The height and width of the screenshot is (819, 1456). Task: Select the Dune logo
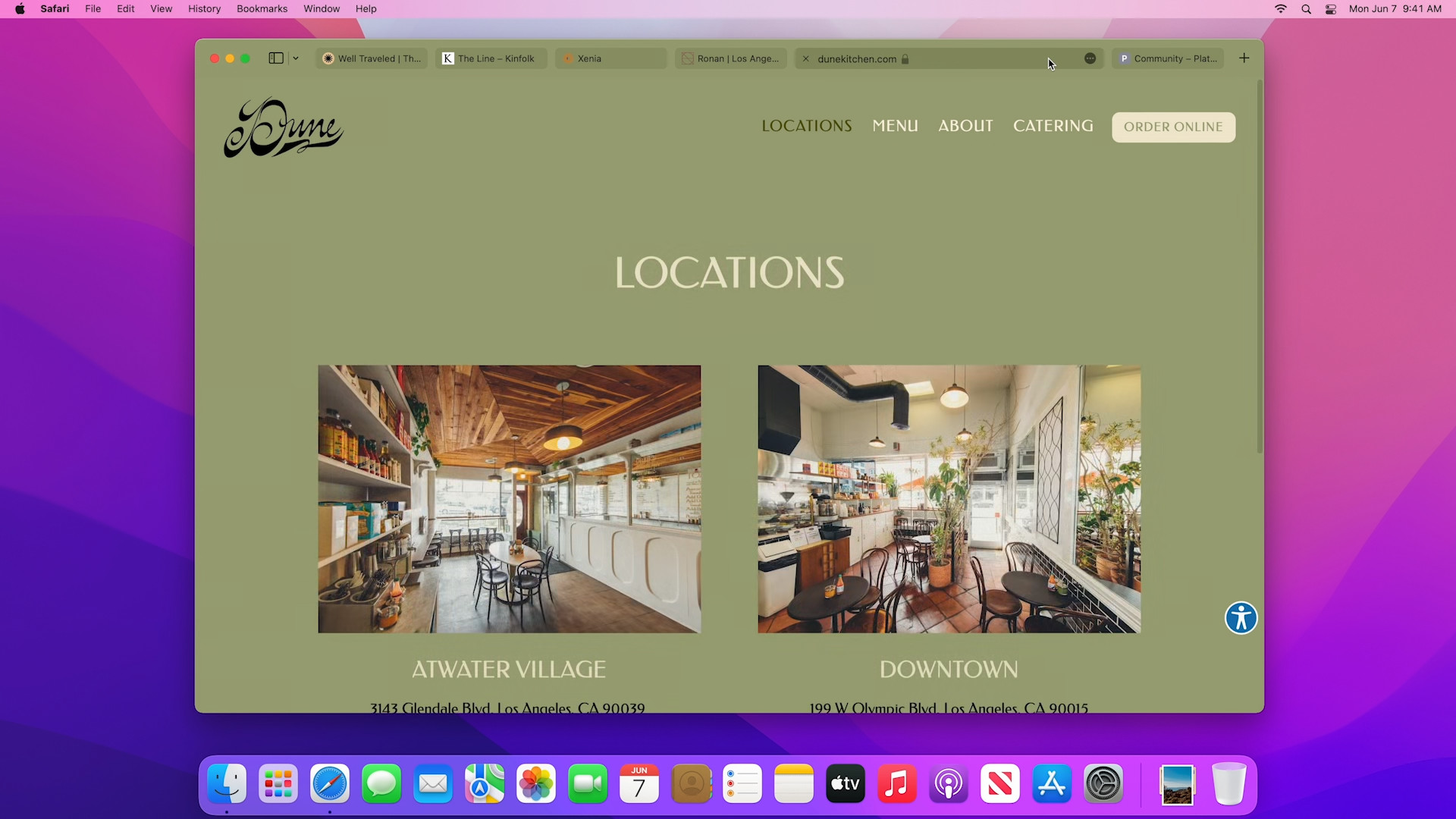pyautogui.click(x=282, y=127)
